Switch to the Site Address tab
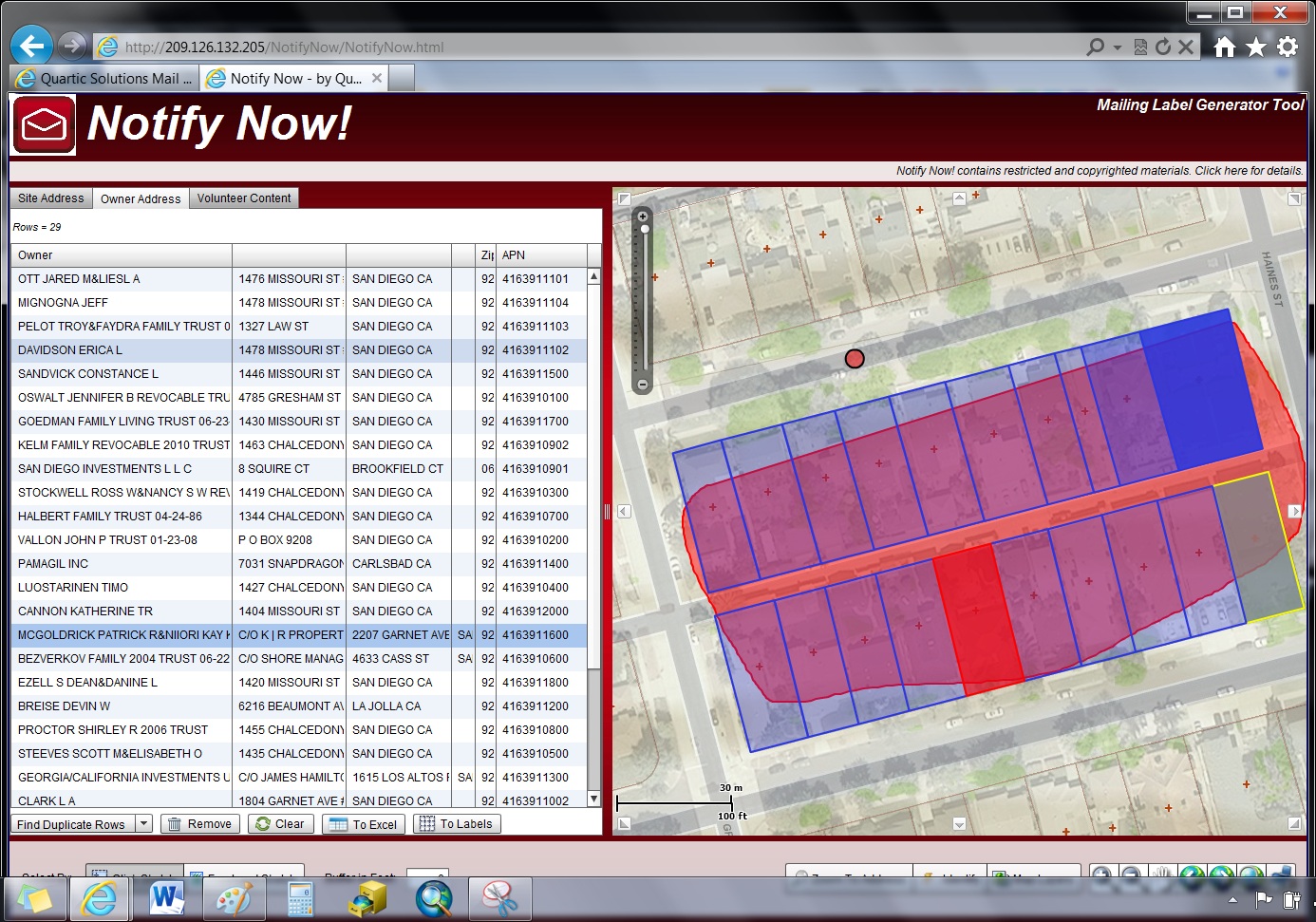 [51, 198]
